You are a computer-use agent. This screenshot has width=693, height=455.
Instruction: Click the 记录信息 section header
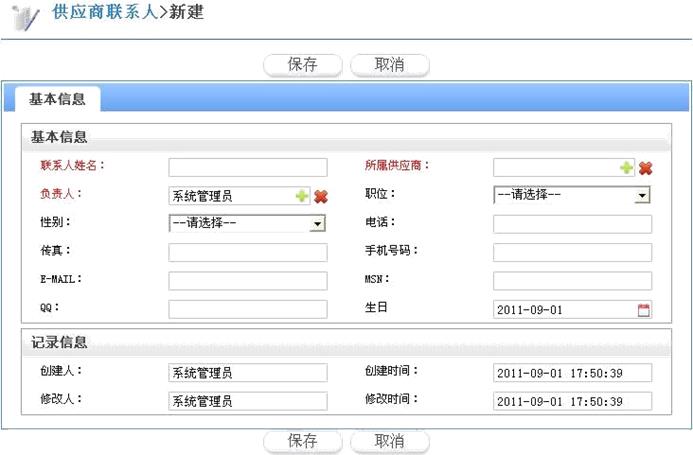pos(346,343)
